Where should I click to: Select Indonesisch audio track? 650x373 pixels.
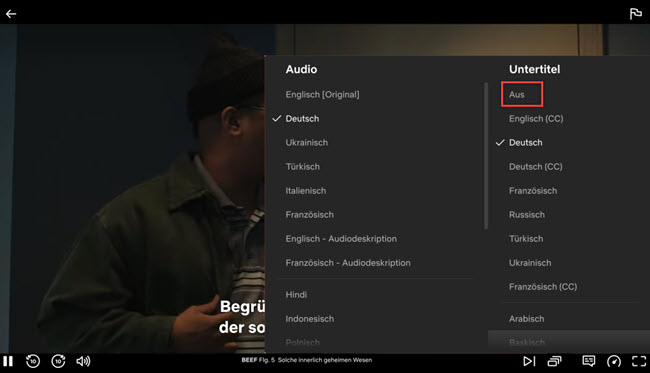click(x=310, y=319)
